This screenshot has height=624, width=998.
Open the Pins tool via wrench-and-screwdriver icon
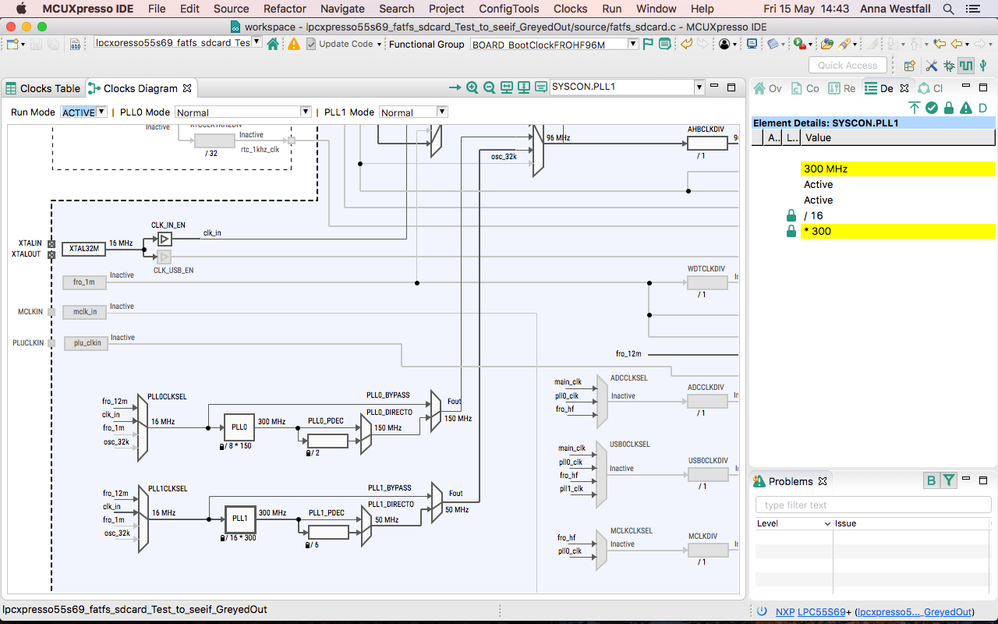(x=932, y=65)
